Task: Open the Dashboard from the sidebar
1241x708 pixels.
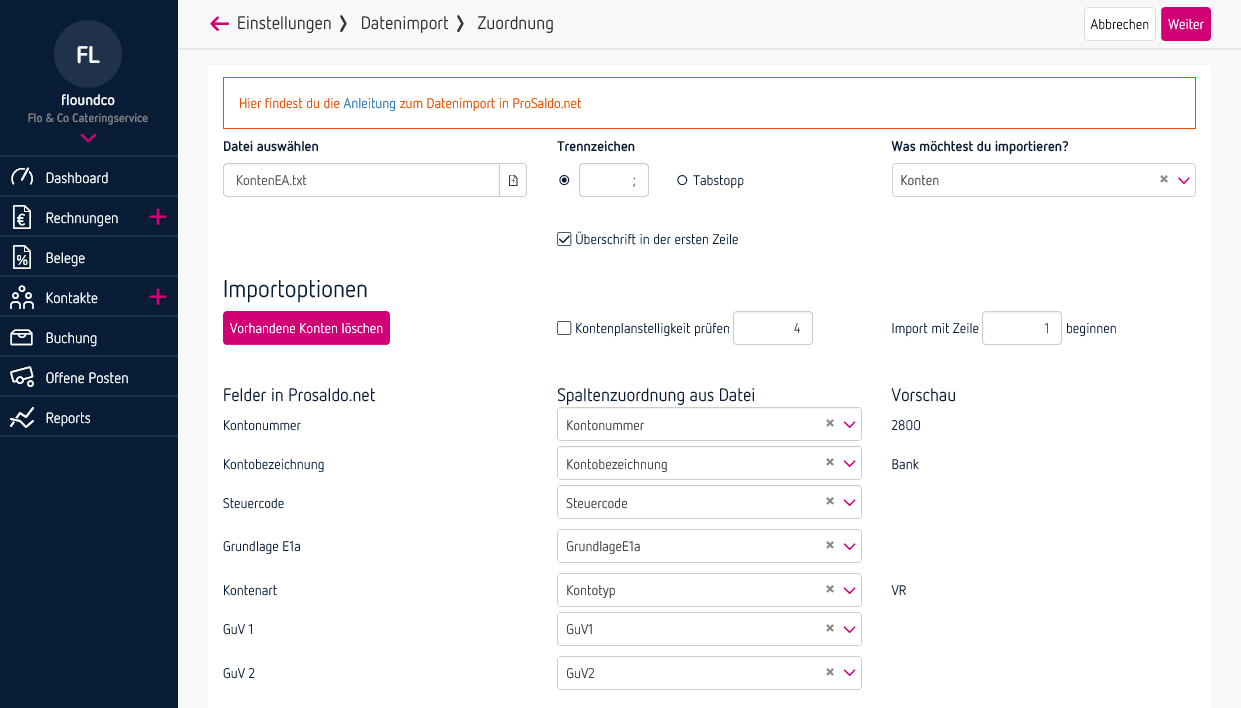Action: click(x=75, y=177)
